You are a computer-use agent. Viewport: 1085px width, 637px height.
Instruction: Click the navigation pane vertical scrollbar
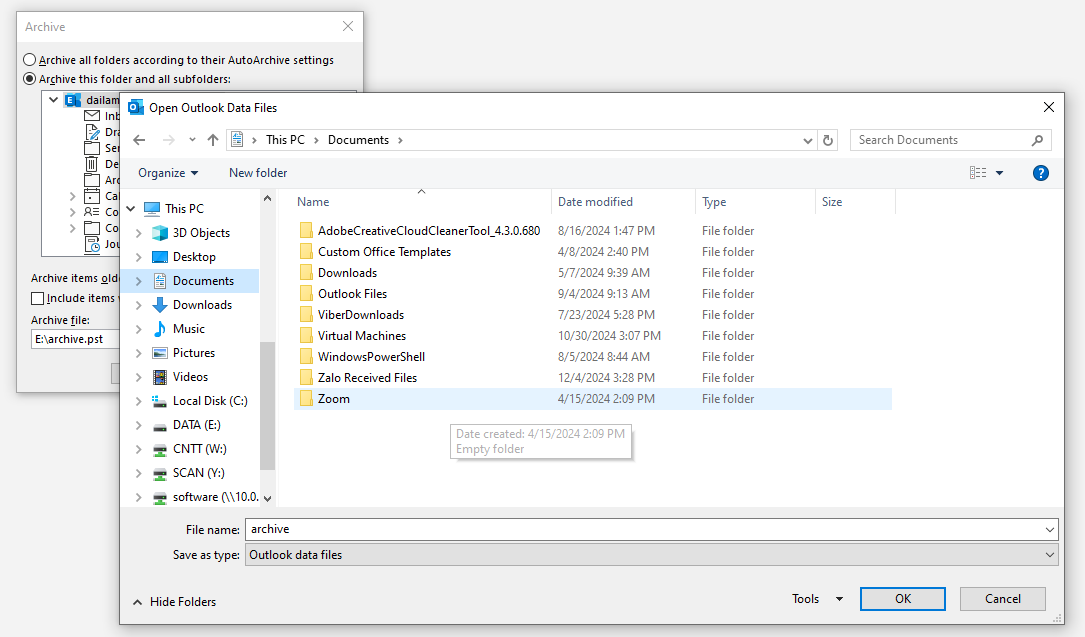point(267,400)
